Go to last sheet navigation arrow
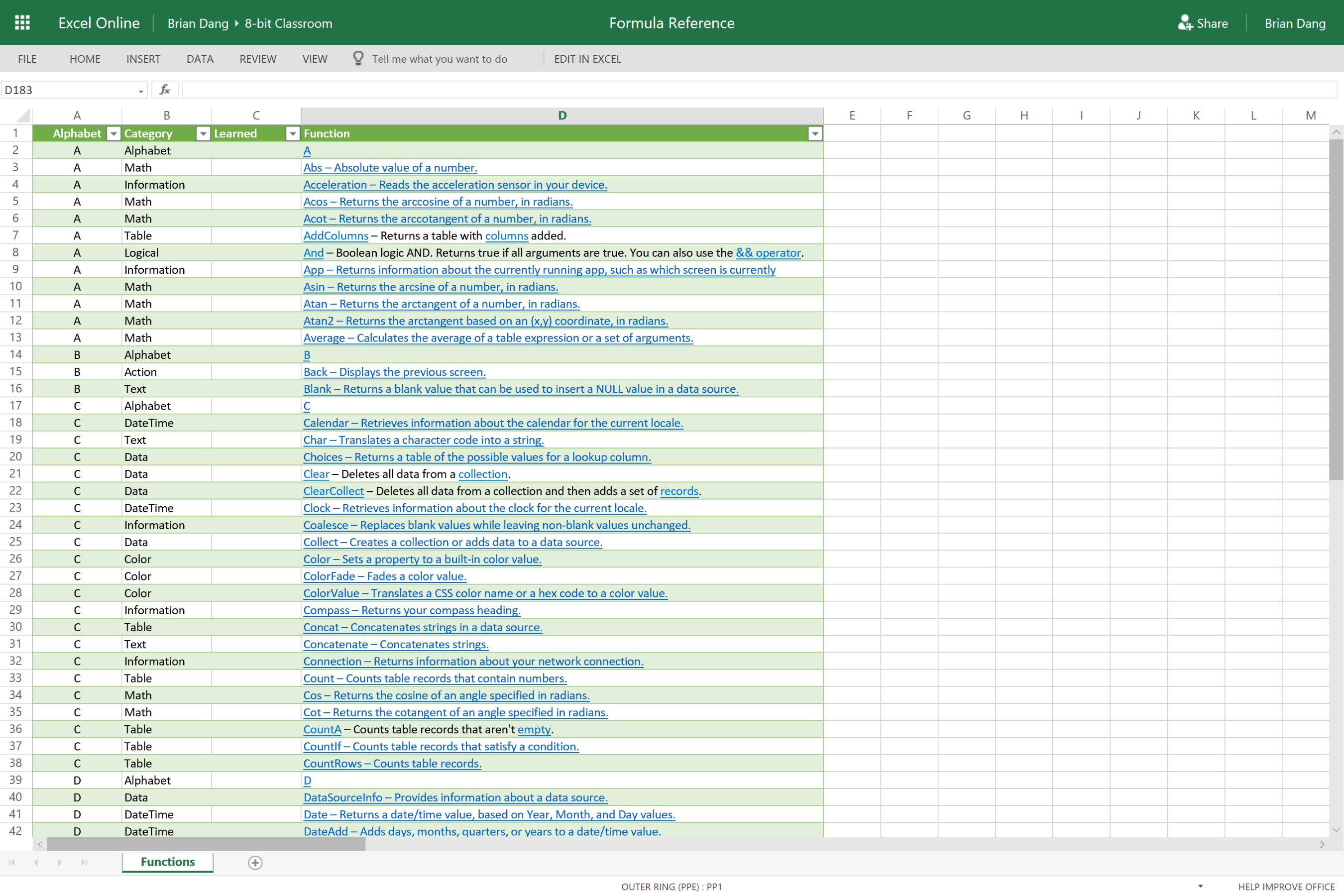Screen dimensions: 1344x896 pyautogui.click(x=84, y=862)
